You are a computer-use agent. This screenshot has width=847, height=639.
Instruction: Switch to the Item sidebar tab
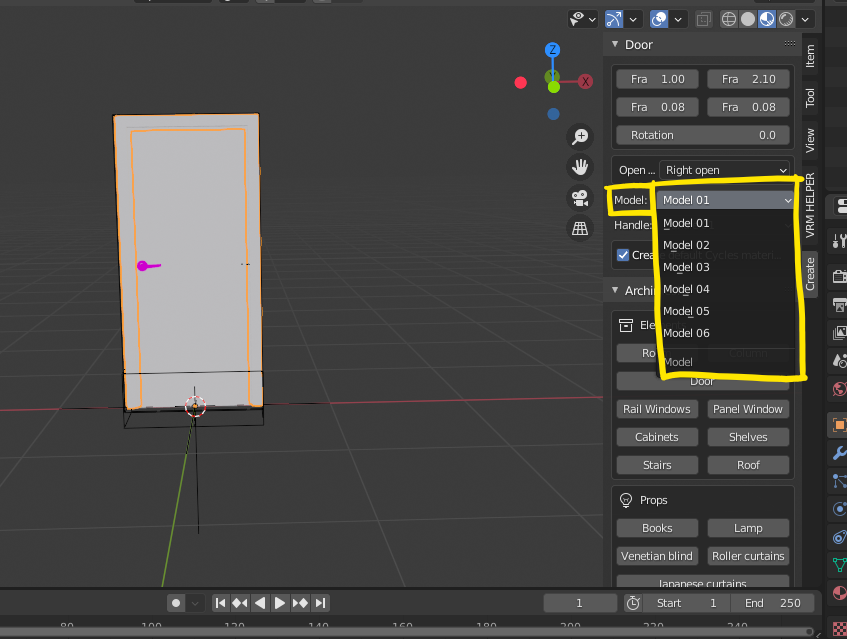pos(810,56)
